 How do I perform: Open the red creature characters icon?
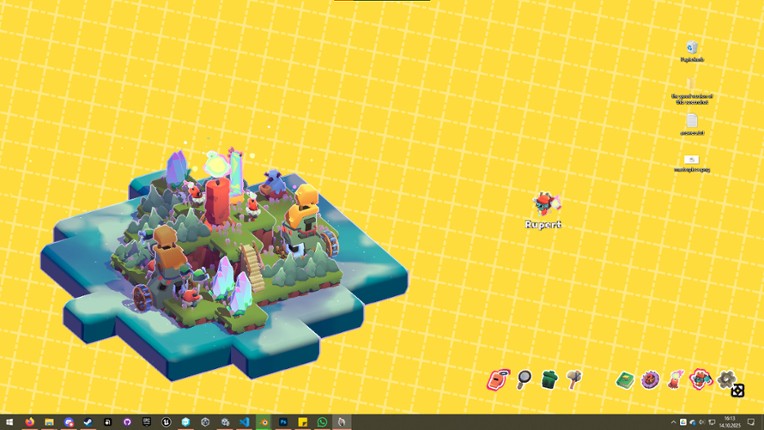pyautogui.click(x=701, y=379)
